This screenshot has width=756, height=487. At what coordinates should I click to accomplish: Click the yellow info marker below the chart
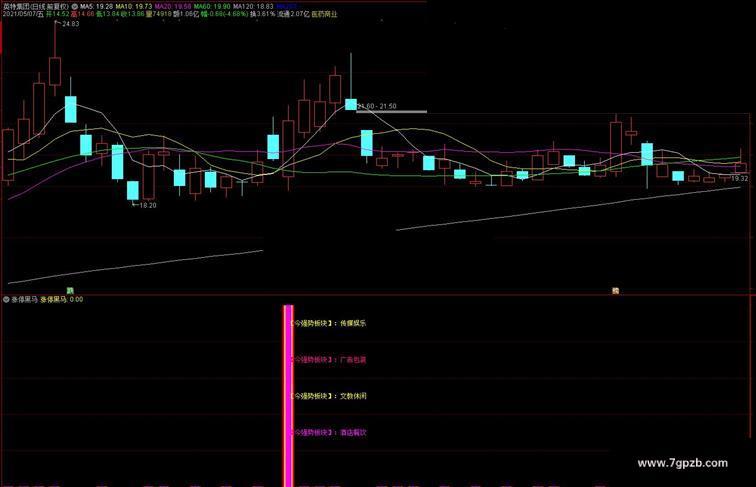tap(615, 290)
